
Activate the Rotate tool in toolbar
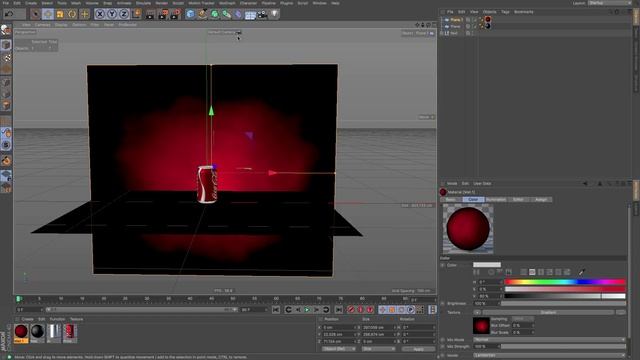coord(72,14)
